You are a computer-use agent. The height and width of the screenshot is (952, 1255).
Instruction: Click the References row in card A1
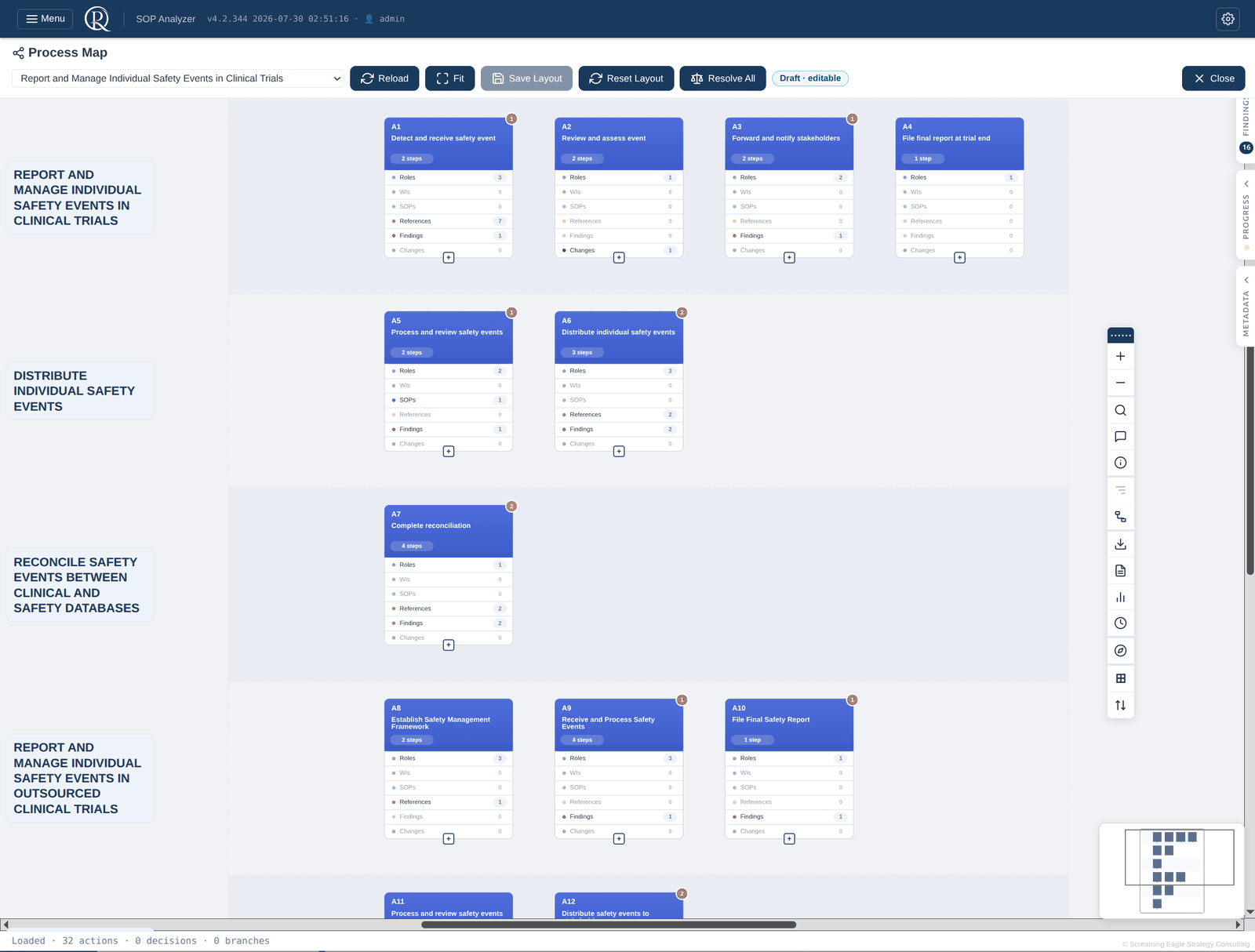[449, 221]
